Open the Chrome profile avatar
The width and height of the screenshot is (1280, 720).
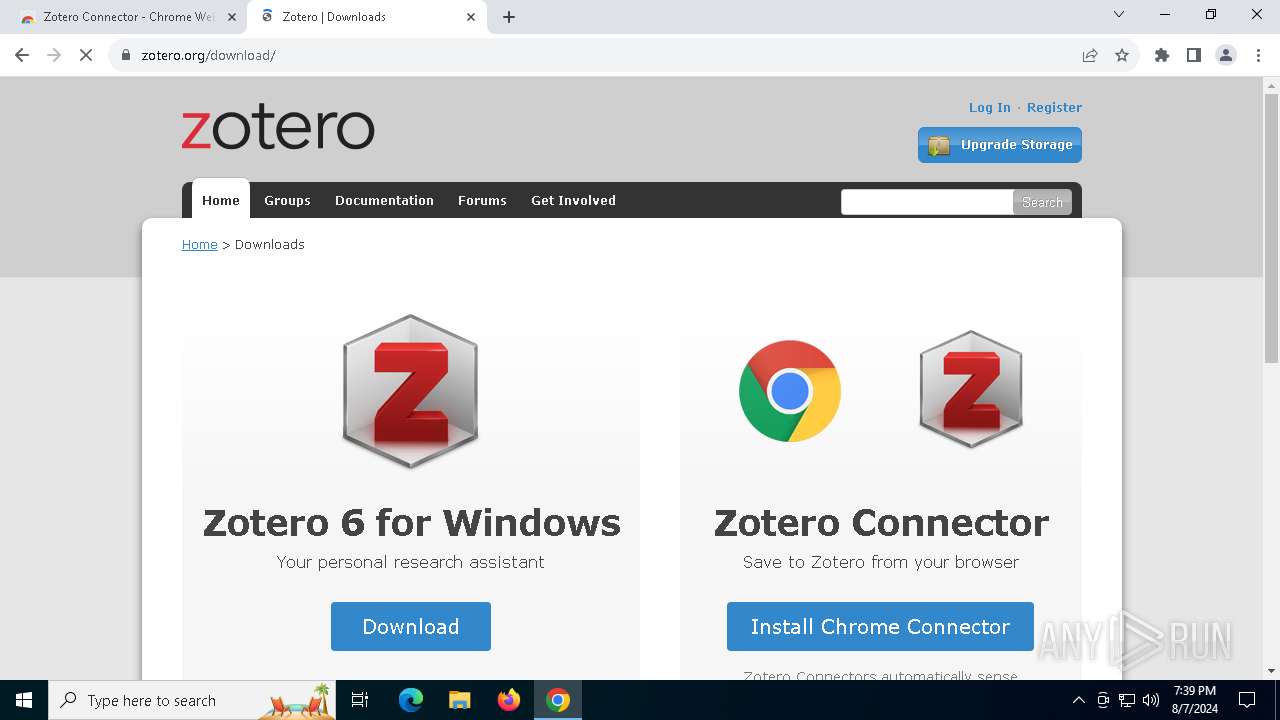[1226, 55]
